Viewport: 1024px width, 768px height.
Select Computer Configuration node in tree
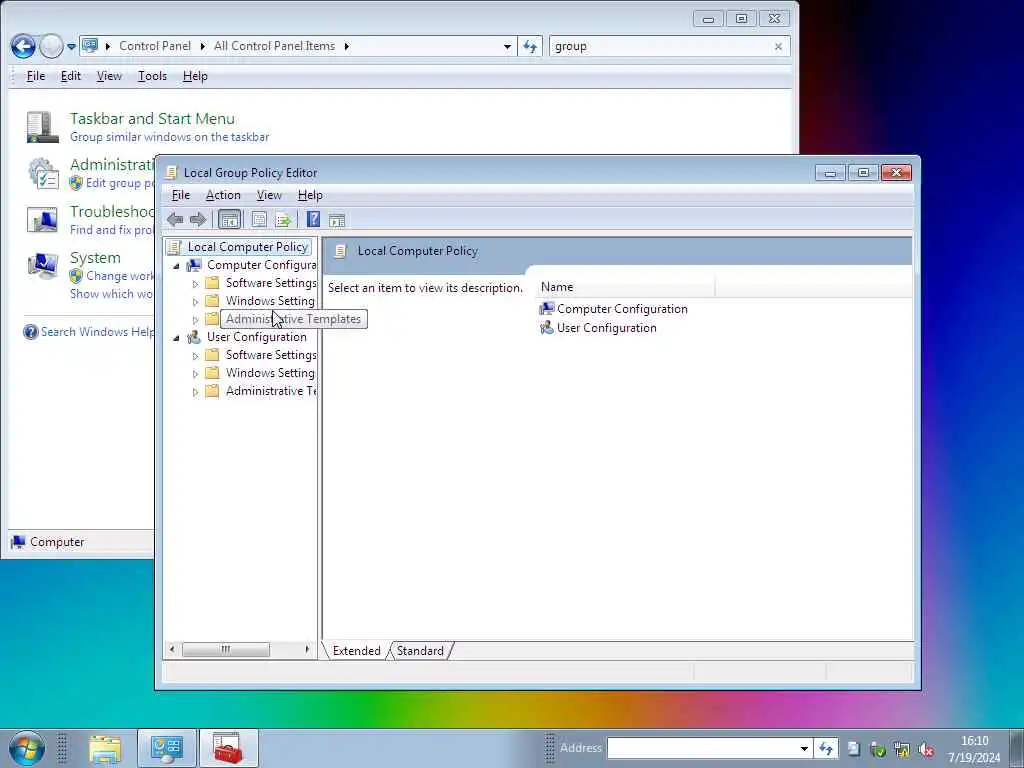[x=261, y=265]
